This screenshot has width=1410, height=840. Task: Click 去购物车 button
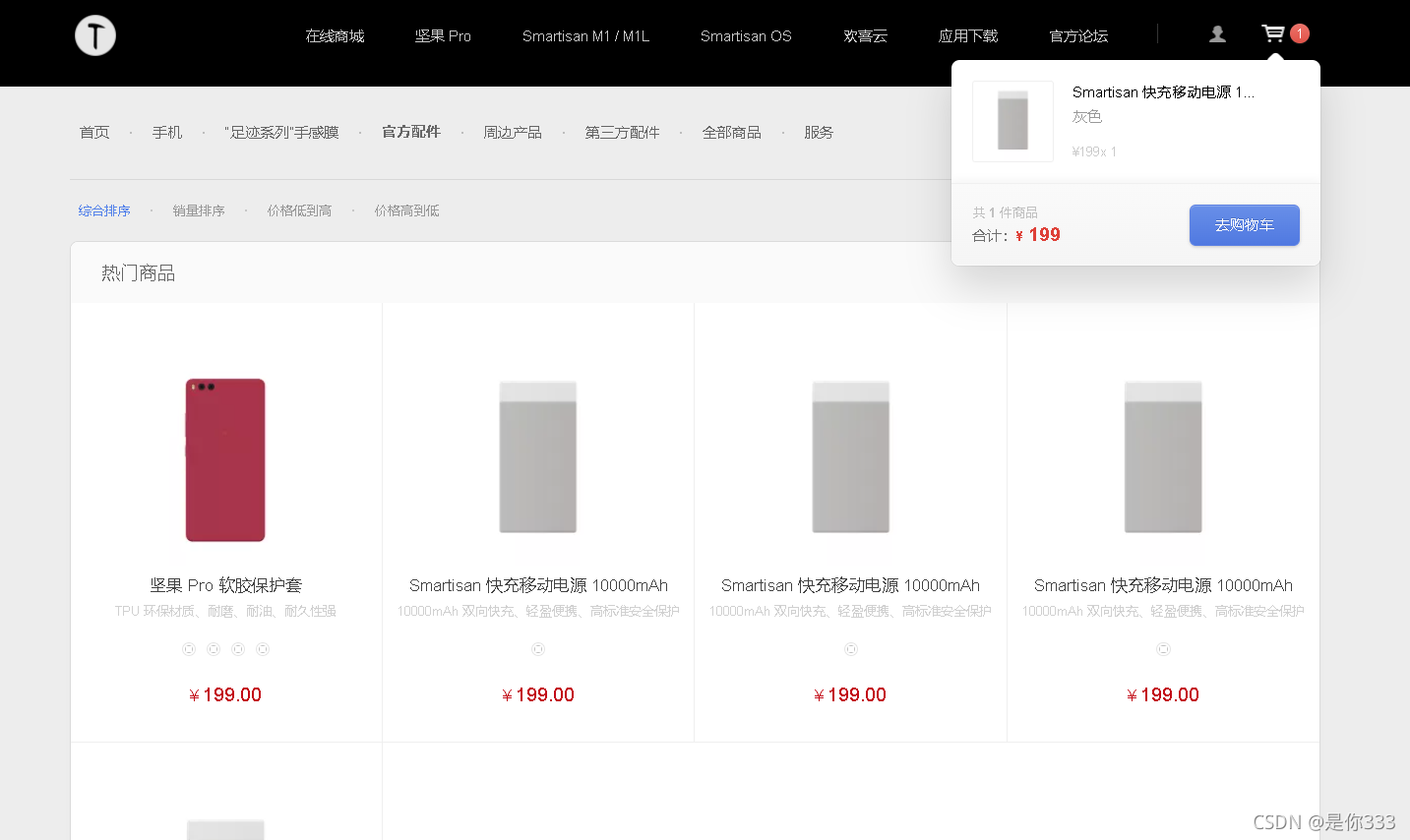click(1245, 225)
